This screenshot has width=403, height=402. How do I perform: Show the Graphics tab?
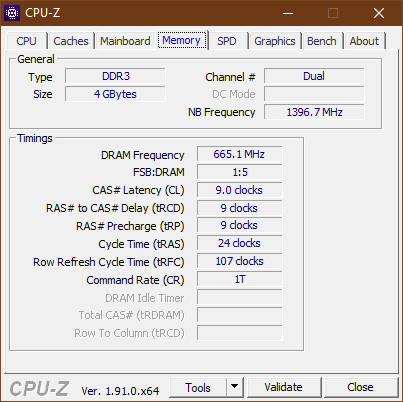click(x=275, y=41)
